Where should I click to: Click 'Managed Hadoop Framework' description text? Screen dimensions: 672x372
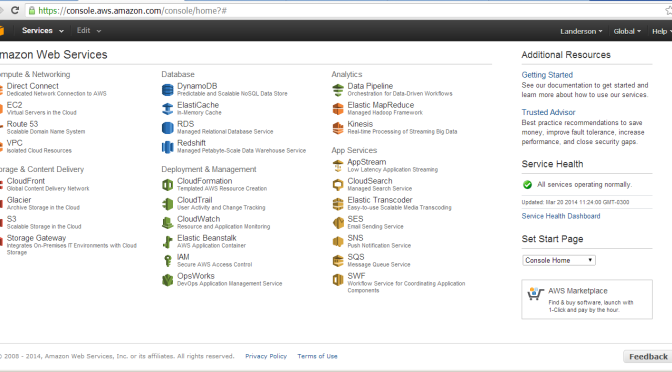click(385, 113)
